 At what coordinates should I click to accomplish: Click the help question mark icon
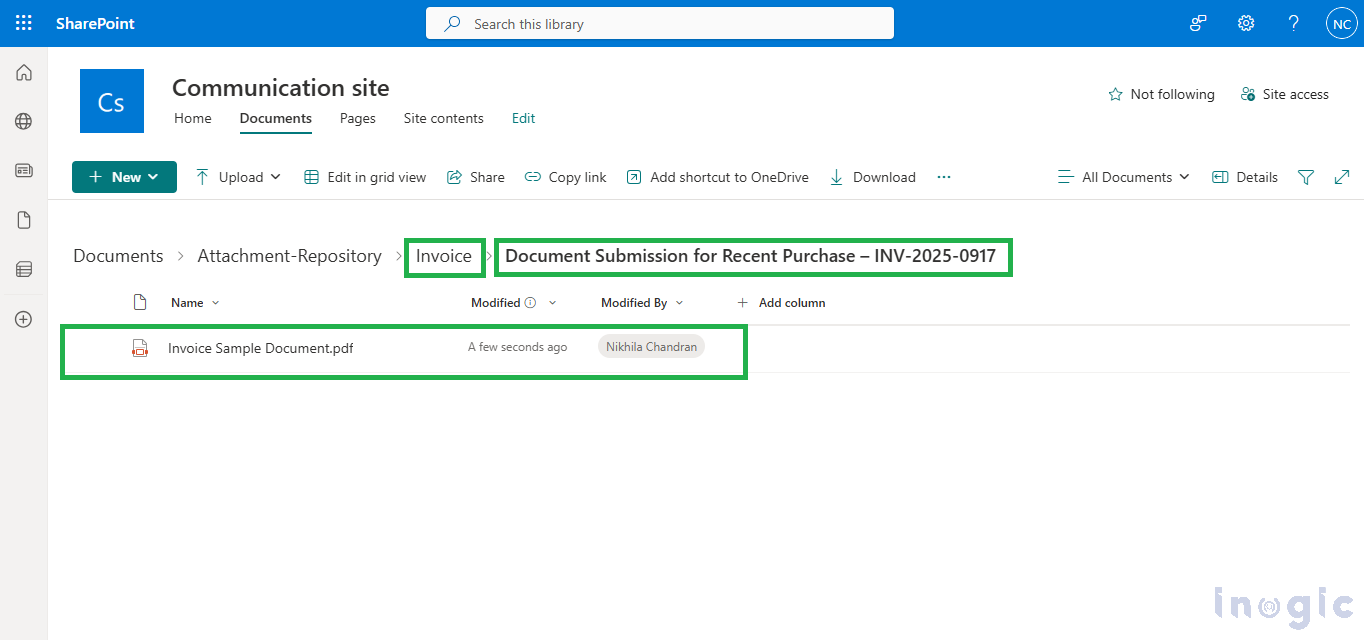click(1293, 23)
